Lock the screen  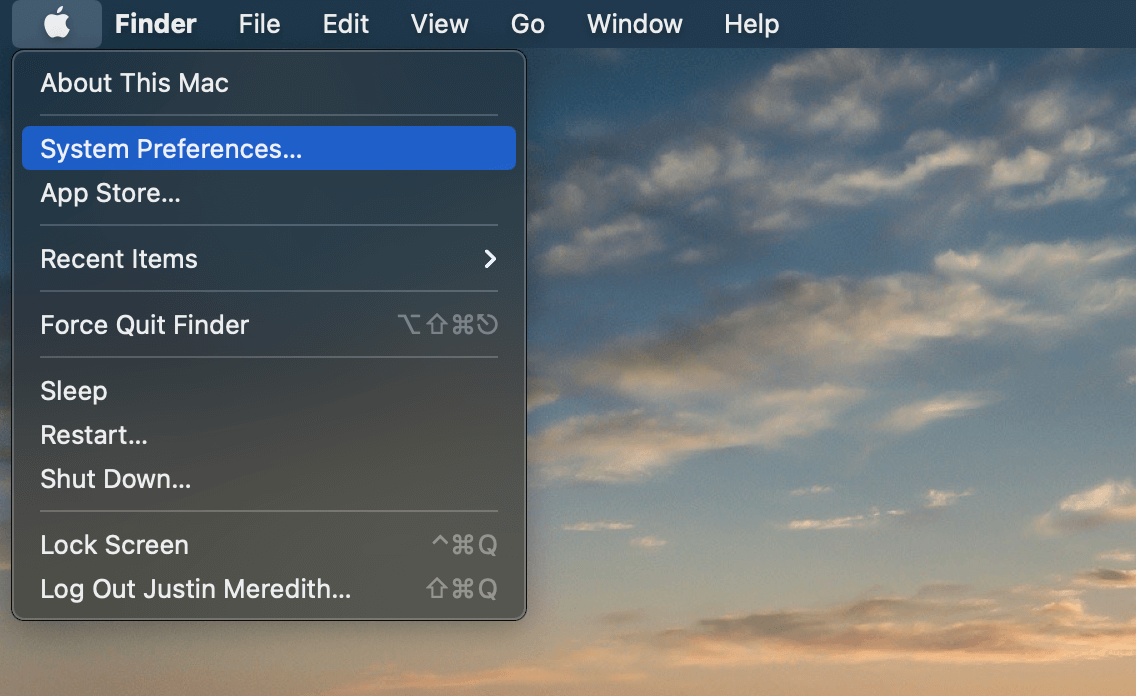click(x=114, y=545)
